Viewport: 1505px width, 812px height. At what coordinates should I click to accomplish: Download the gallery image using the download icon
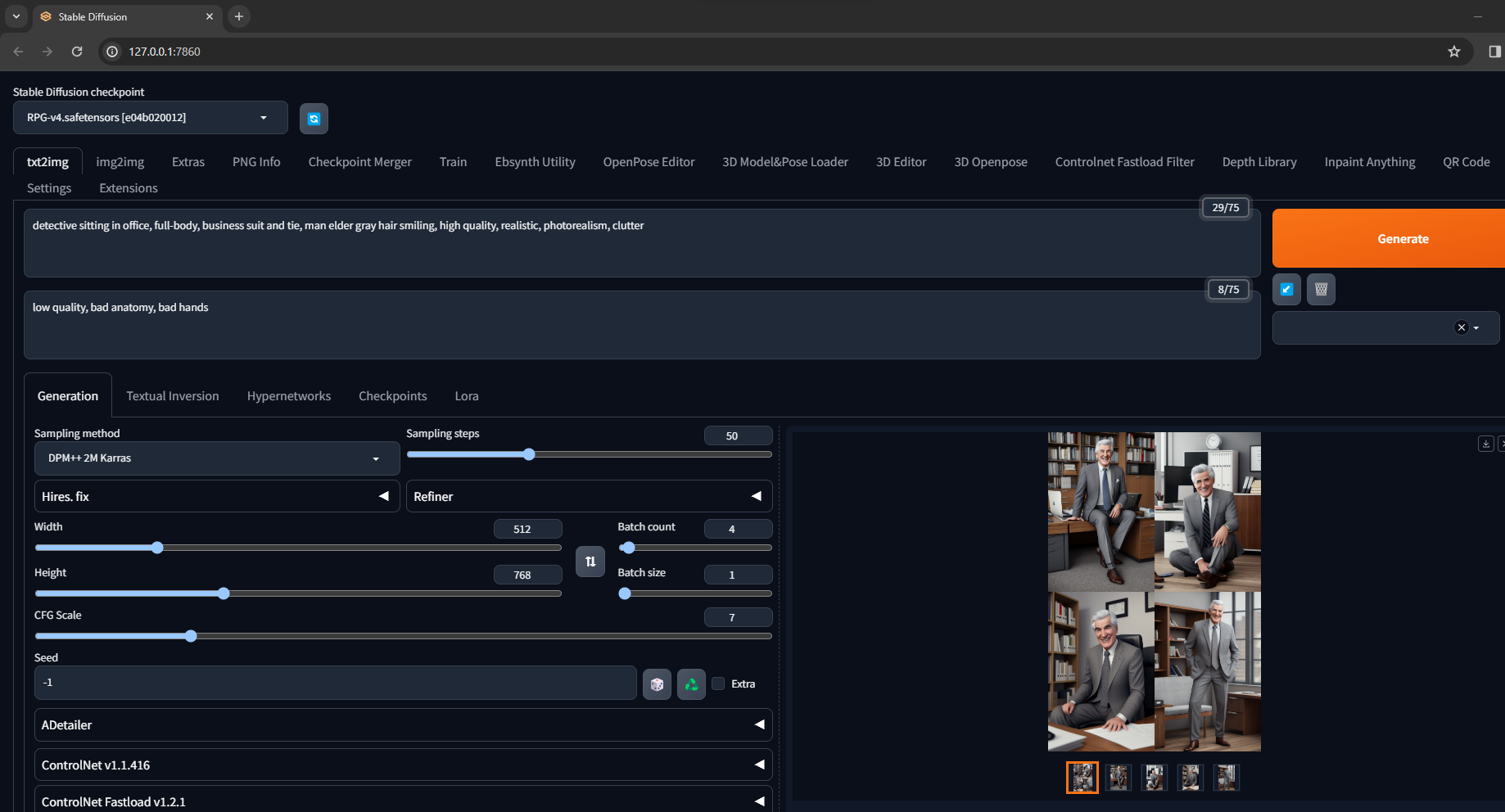coord(1486,444)
